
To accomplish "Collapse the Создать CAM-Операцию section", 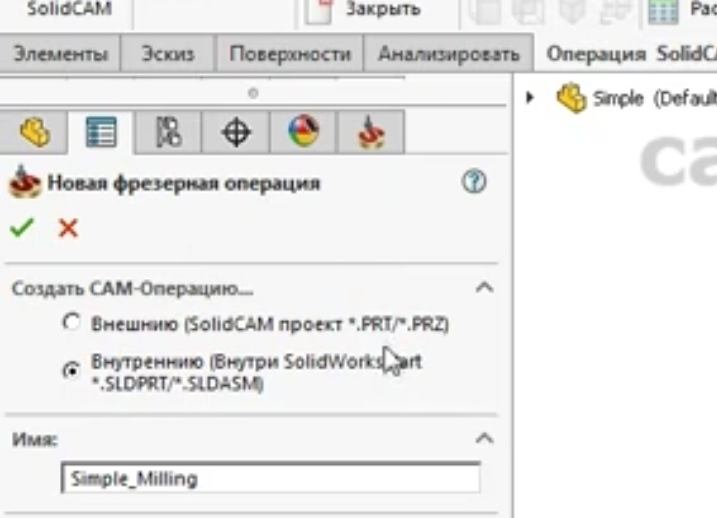I will [484, 288].
